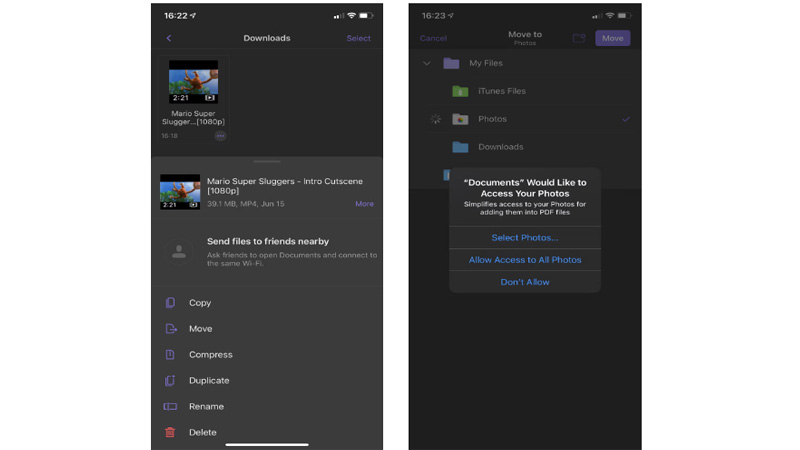The height and width of the screenshot is (450, 800).
Task: Choose Allow Access to All Photos
Action: pyautogui.click(x=525, y=260)
